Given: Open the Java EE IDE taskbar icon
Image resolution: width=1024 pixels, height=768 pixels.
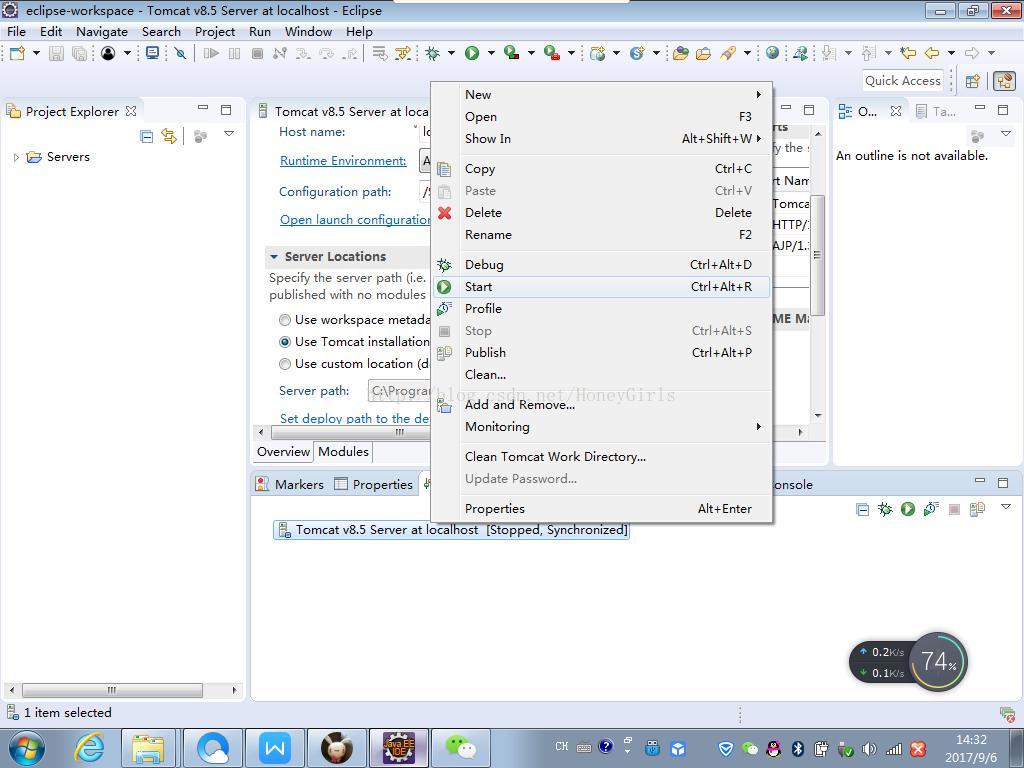Looking at the screenshot, I should coord(398,748).
